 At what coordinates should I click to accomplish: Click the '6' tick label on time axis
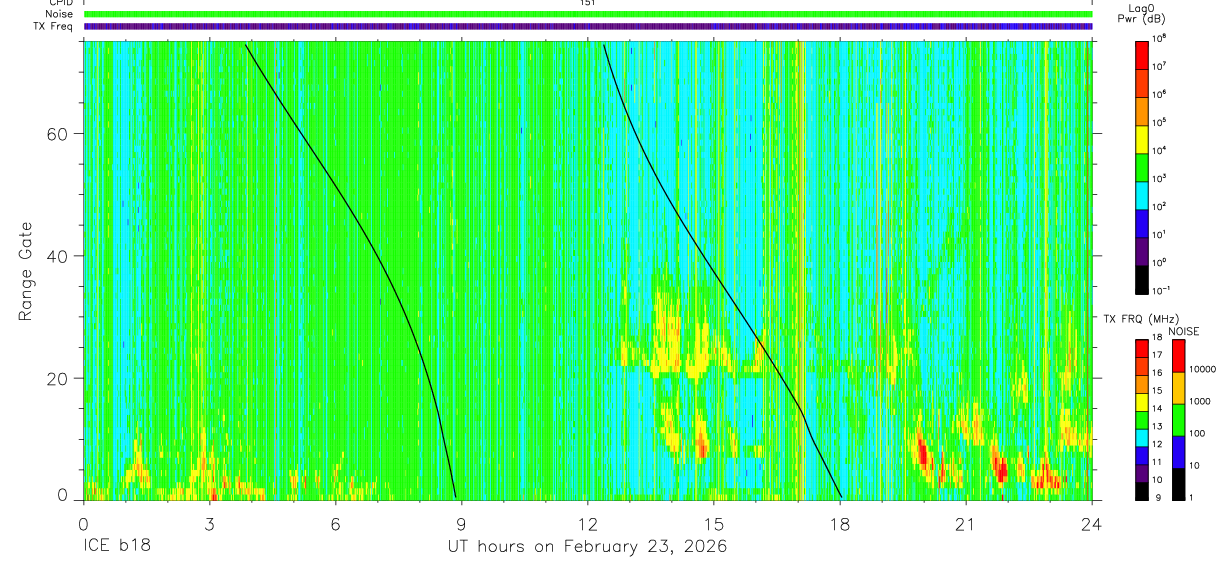tap(336, 523)
